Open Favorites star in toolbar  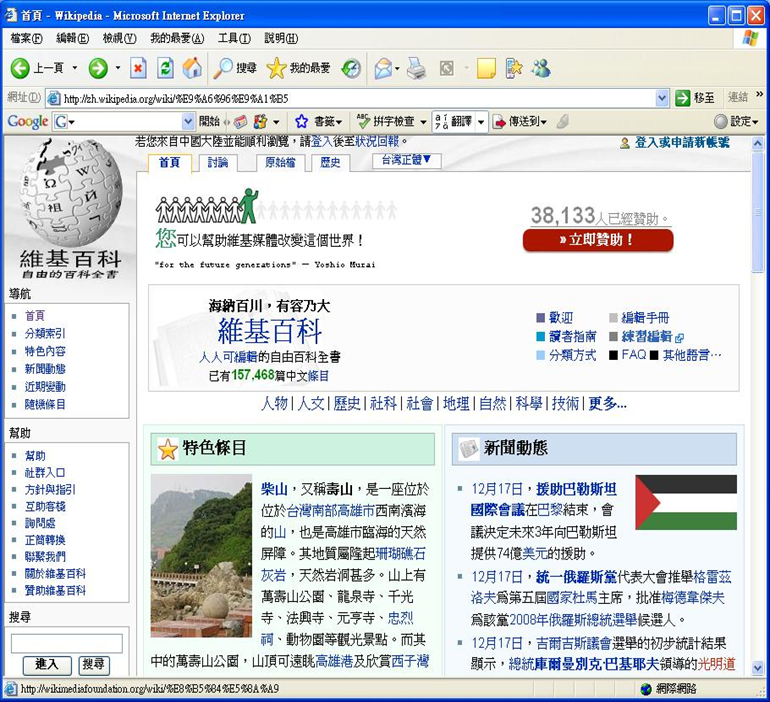tap(276, 68)
